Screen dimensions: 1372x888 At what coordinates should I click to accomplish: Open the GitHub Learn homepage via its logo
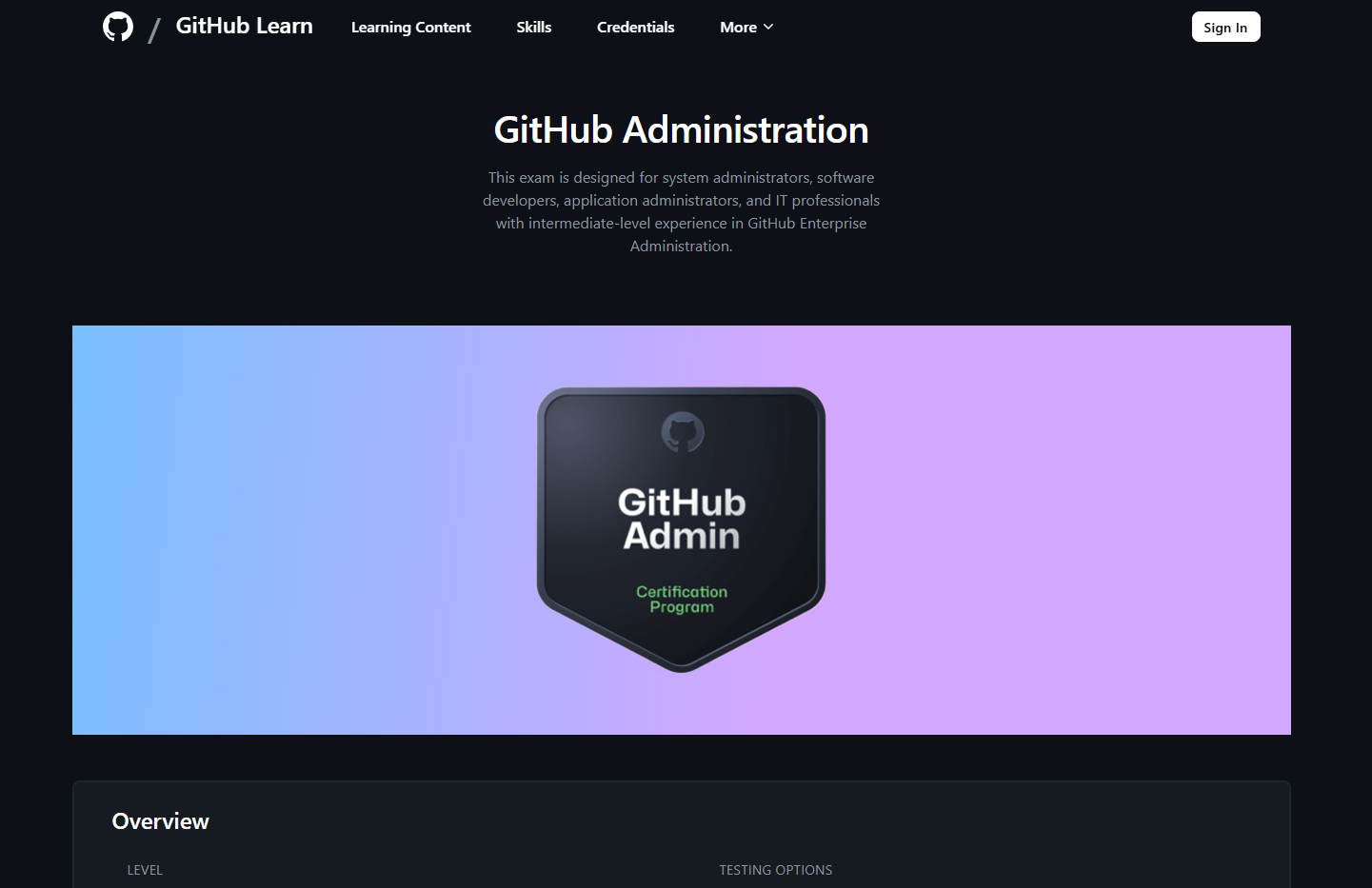pos(244,27)
